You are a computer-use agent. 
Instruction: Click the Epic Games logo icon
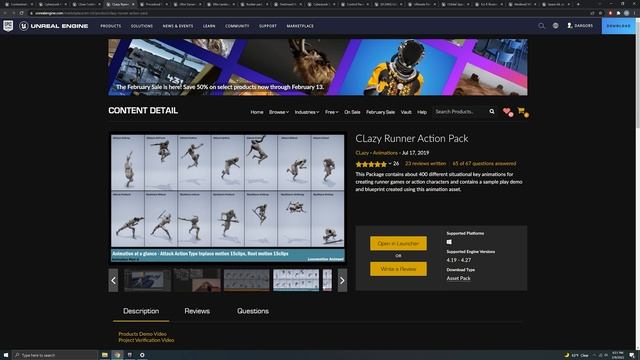pos(8,26)
